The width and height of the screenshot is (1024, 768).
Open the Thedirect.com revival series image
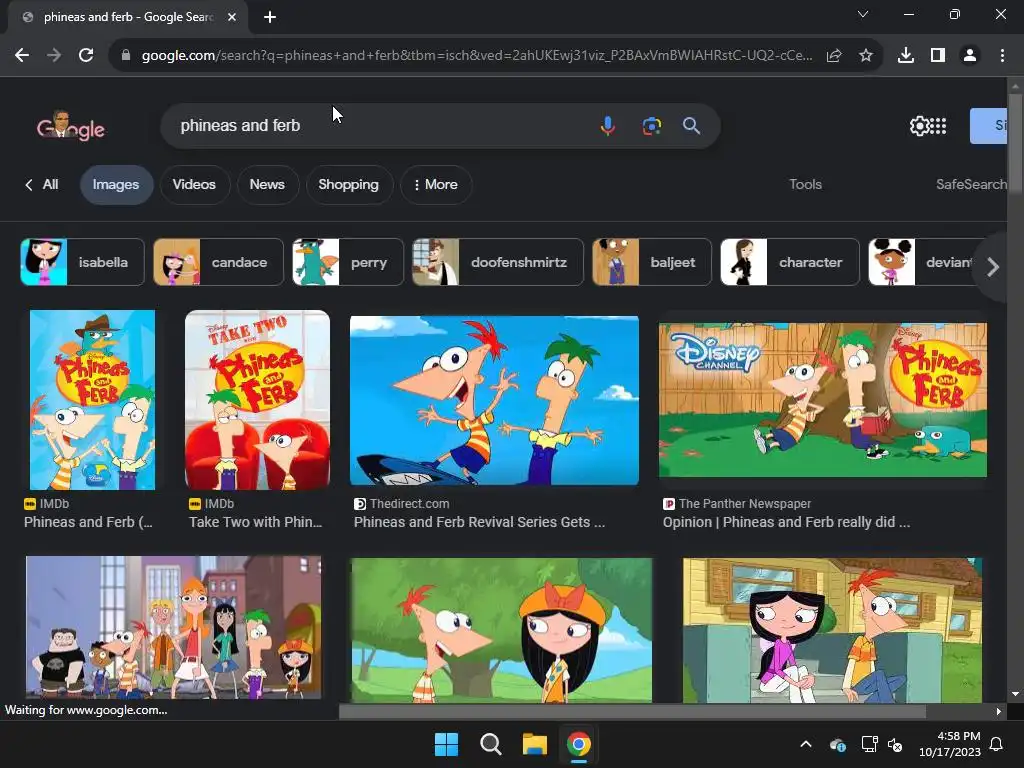point(494,400)
